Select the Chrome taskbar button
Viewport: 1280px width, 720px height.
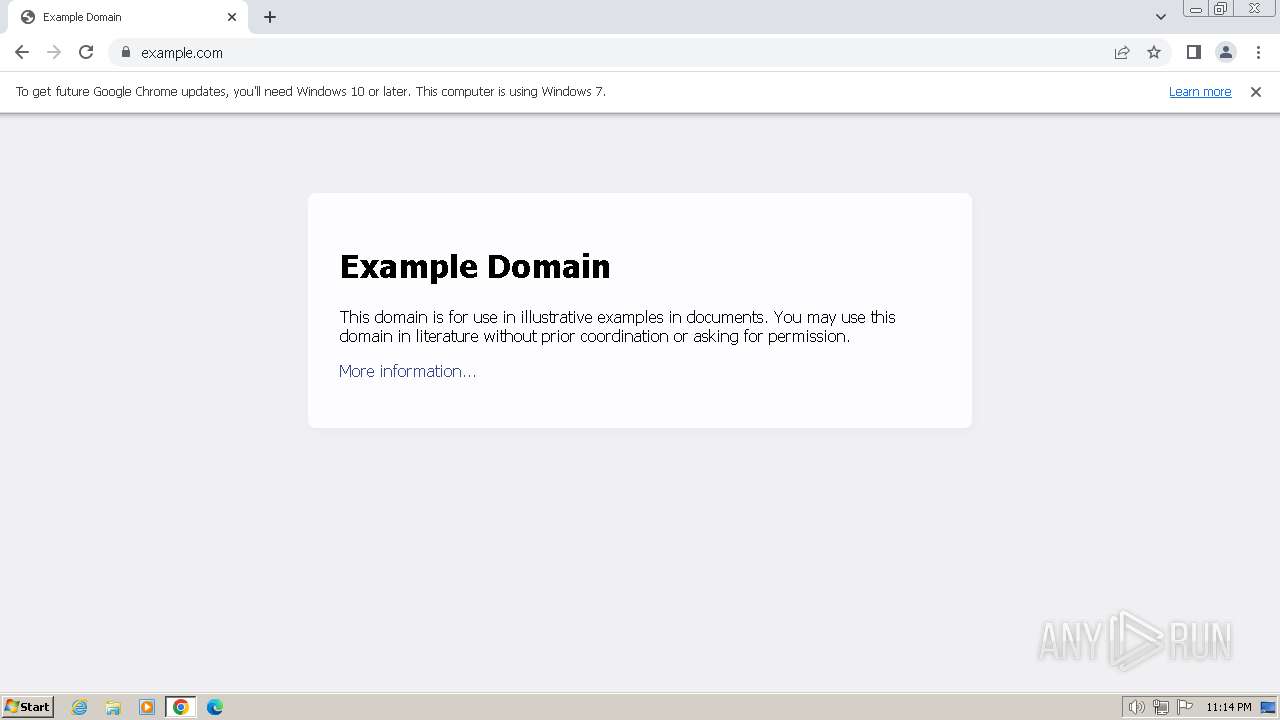click(x=181, y=707)
